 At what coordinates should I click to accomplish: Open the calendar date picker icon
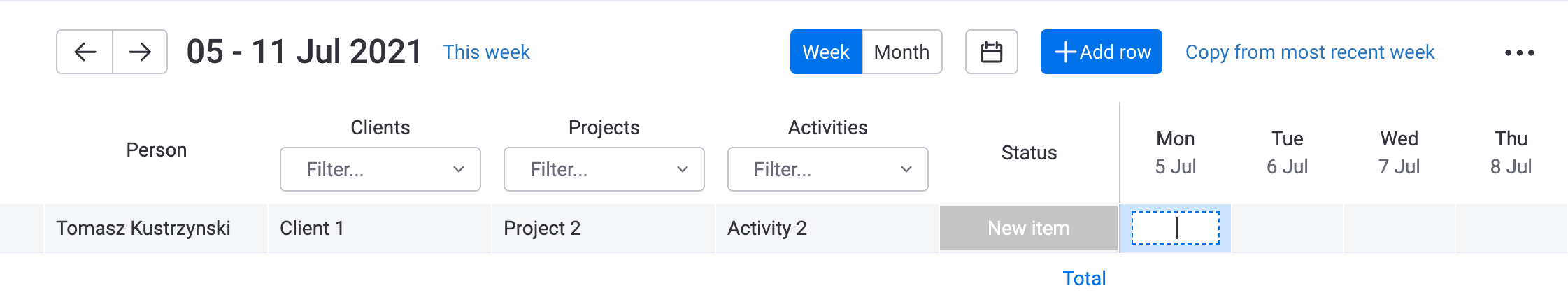click(991, 52)
